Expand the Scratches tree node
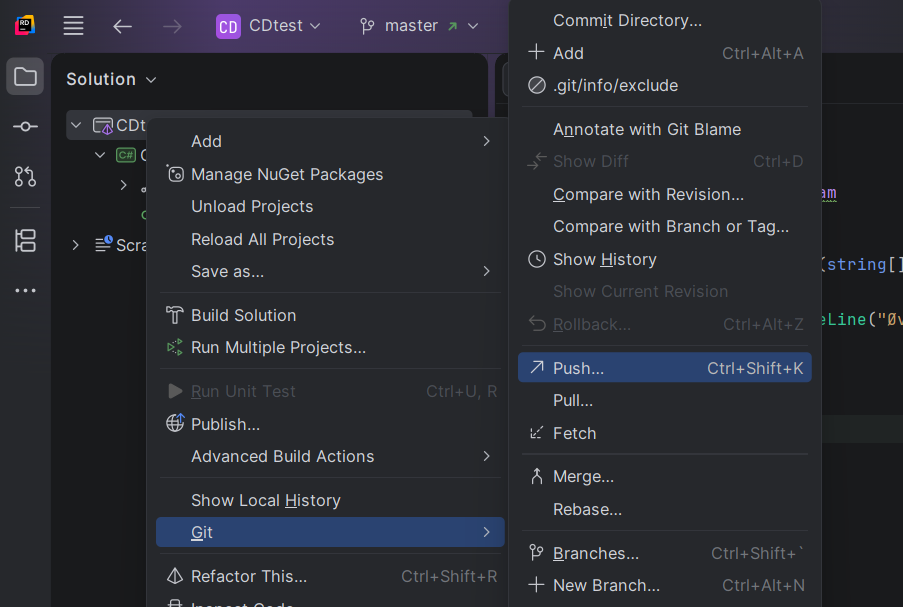 point(75,245)
